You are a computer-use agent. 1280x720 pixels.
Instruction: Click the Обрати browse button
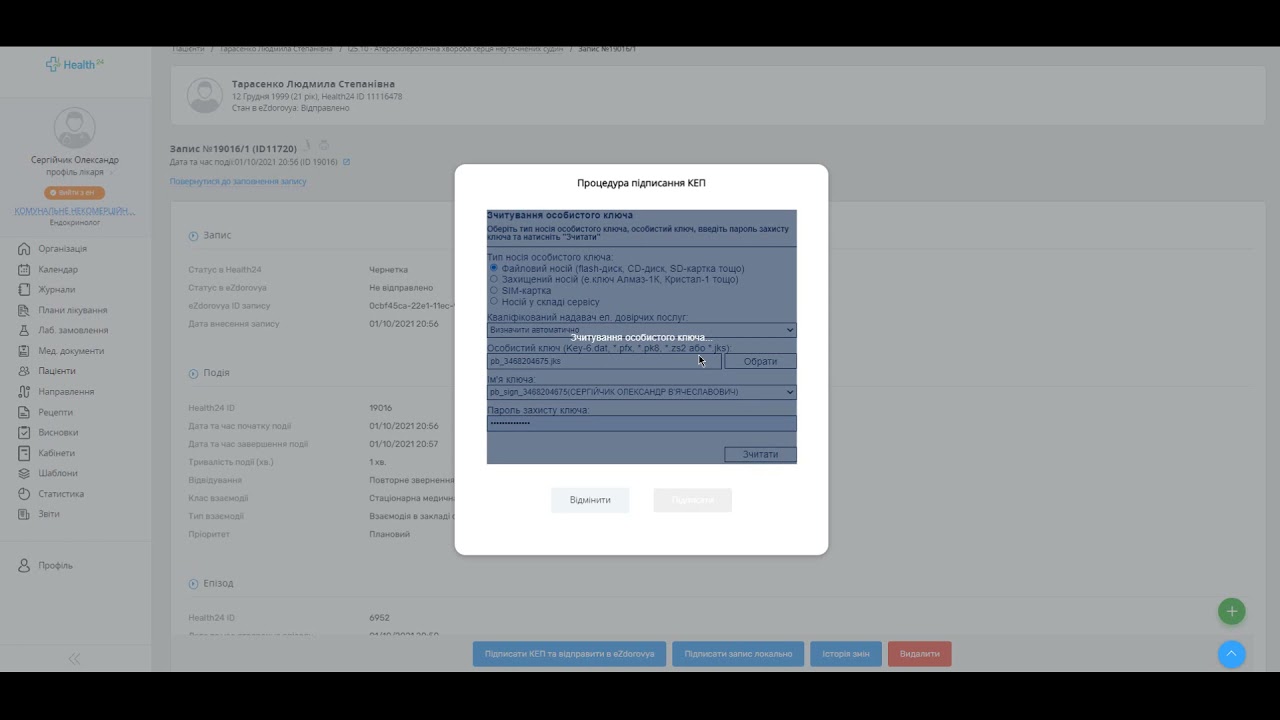point(760,361)
